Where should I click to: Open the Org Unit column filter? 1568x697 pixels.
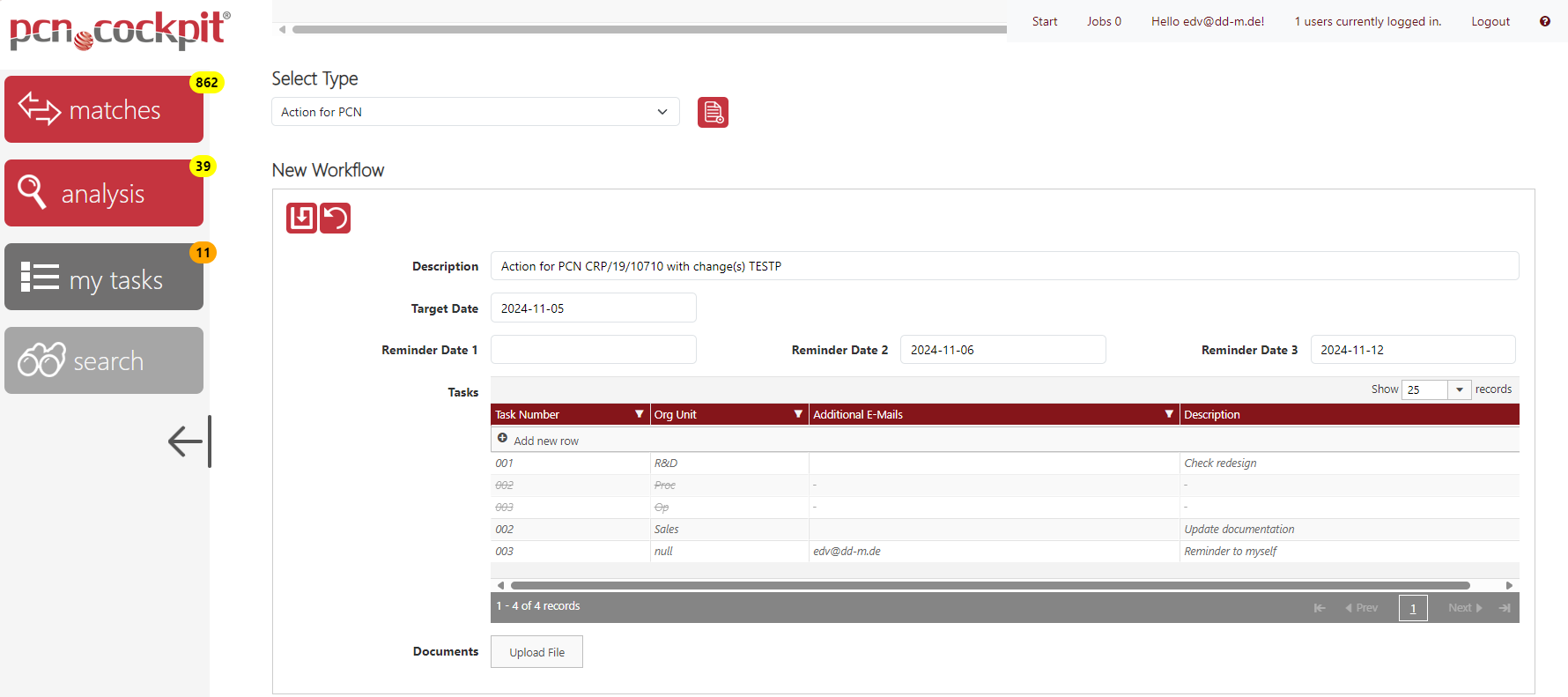coord(798,414)
